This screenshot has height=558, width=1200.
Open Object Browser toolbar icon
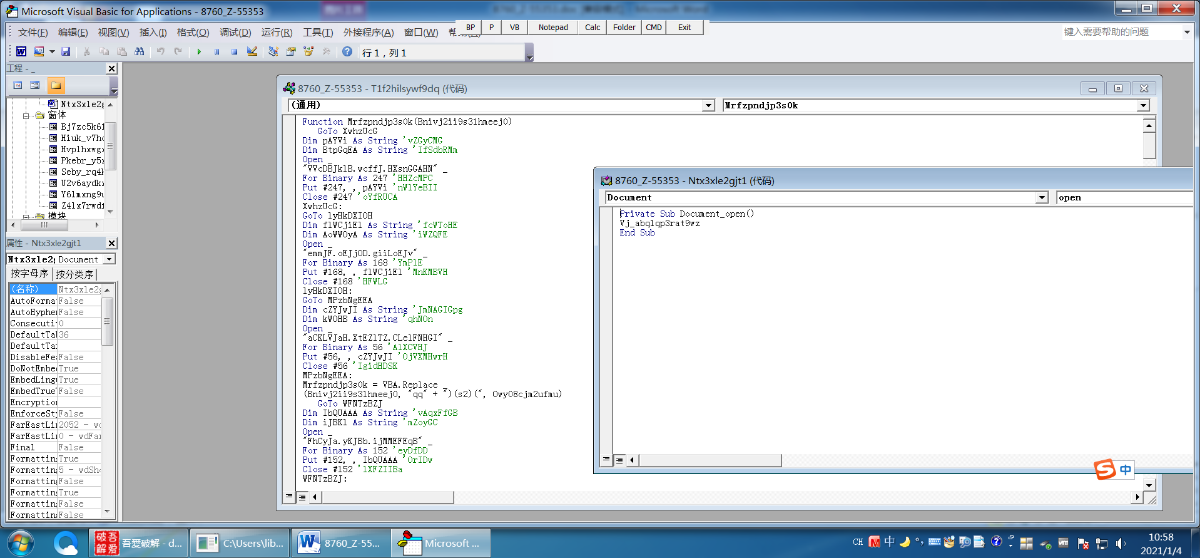(x=309, y=51)
